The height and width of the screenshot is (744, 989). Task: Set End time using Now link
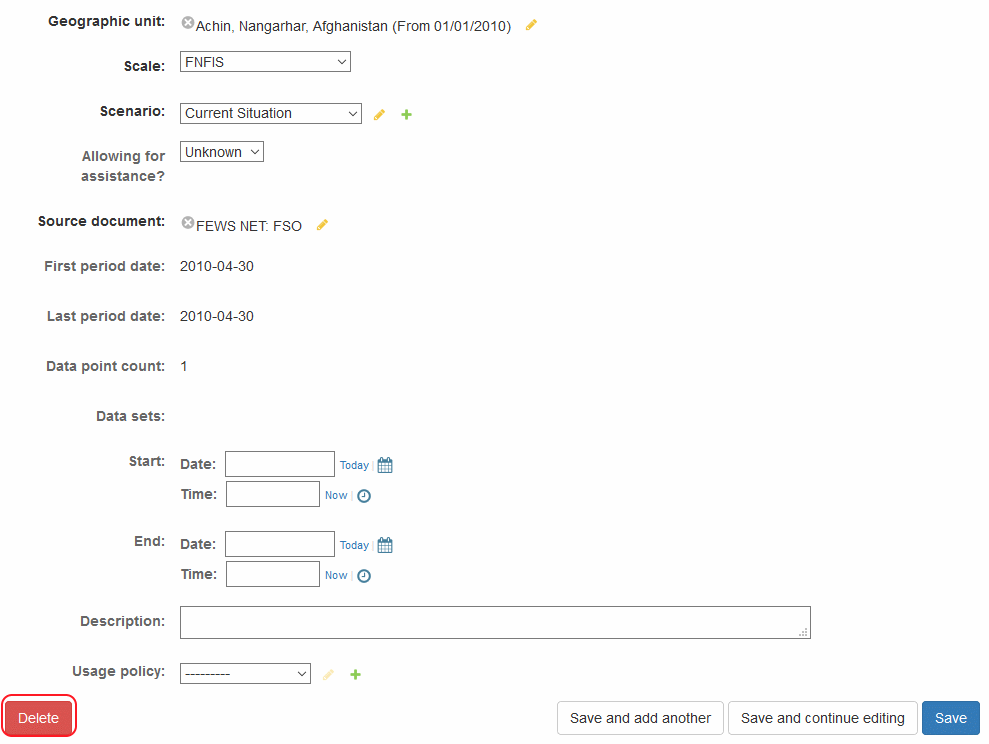(x=336, y=575)
